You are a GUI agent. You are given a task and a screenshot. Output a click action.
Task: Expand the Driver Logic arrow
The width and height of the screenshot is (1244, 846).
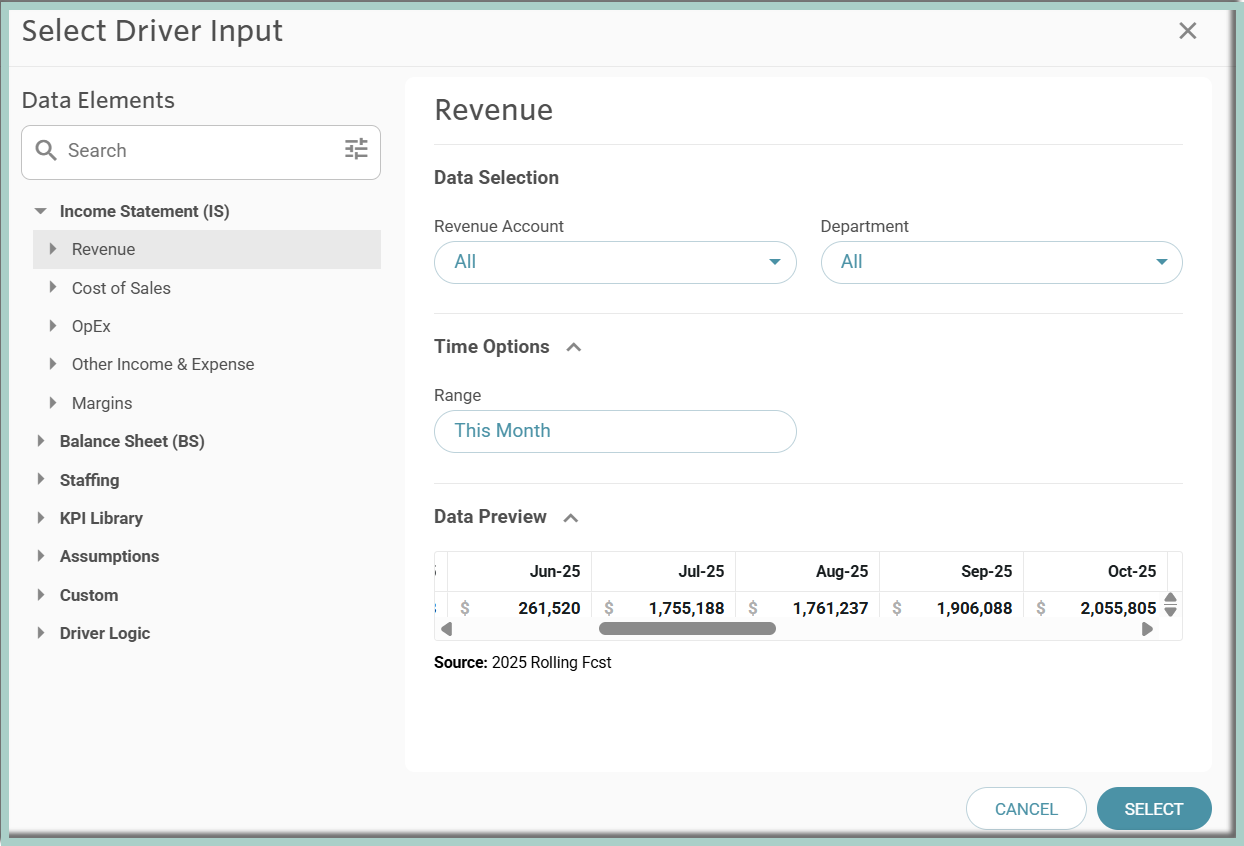[x=41, y=633]
